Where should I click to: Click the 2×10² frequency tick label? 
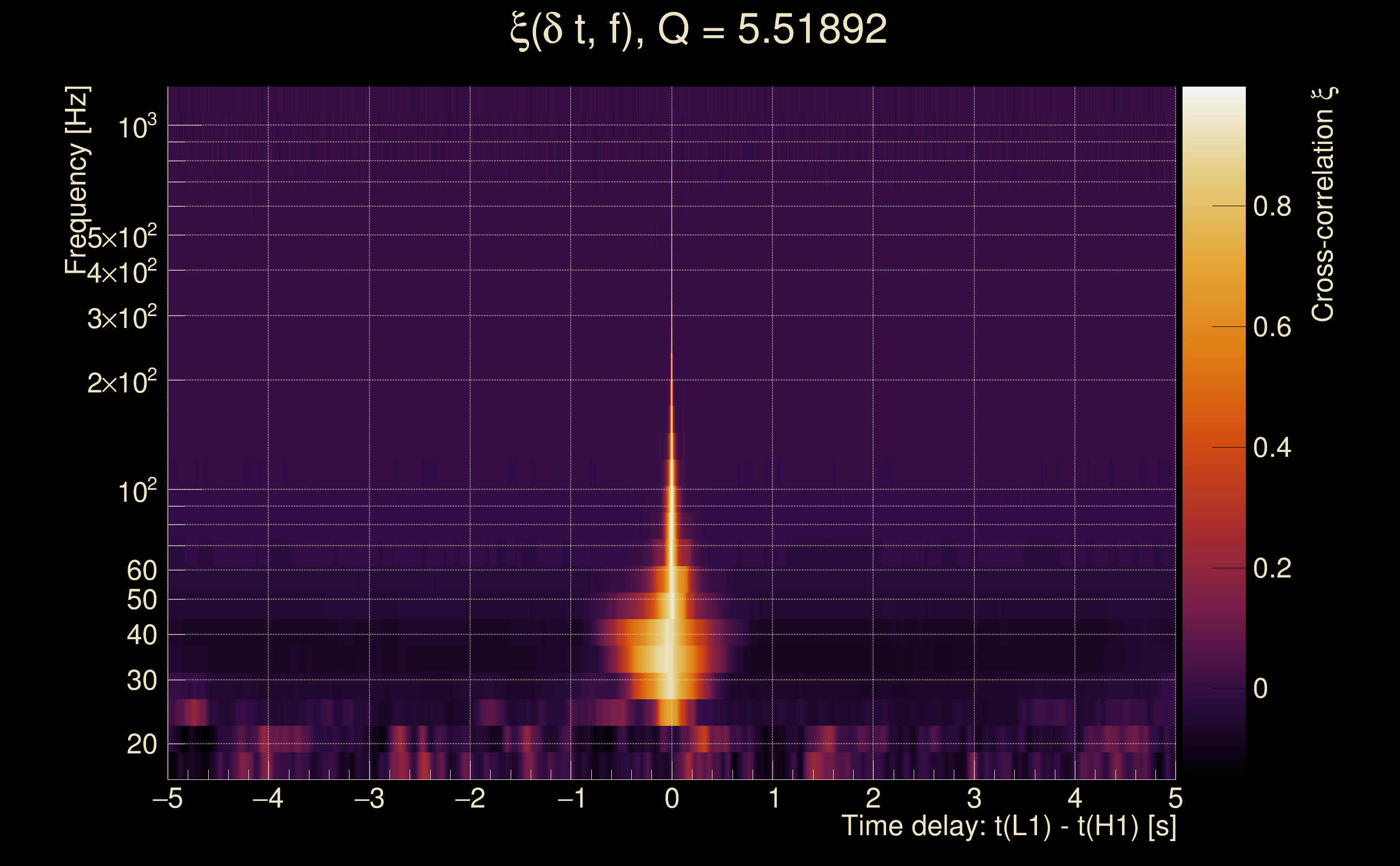(121, 382)
